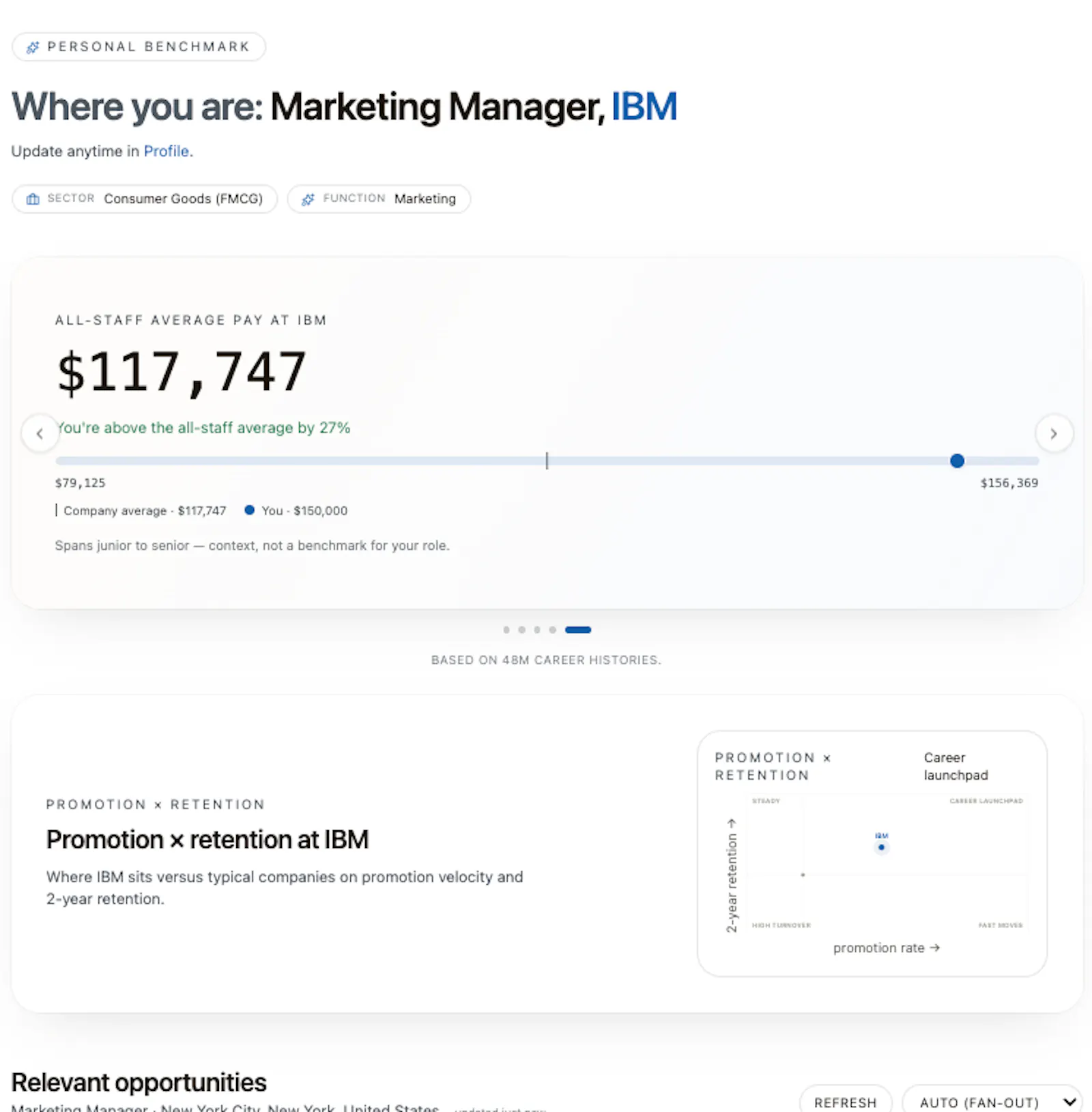Click the 'You · $150,000' legend entry
Screen dimensions: 1092x1112
click(296, 511)
